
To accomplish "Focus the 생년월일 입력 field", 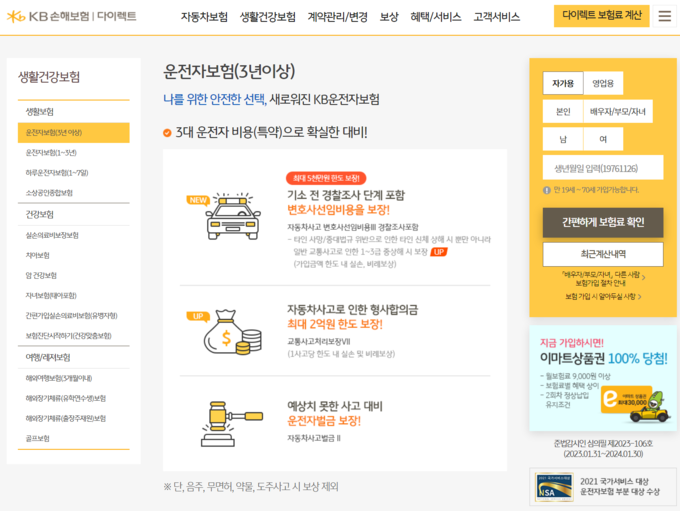I will coord(603,167).
